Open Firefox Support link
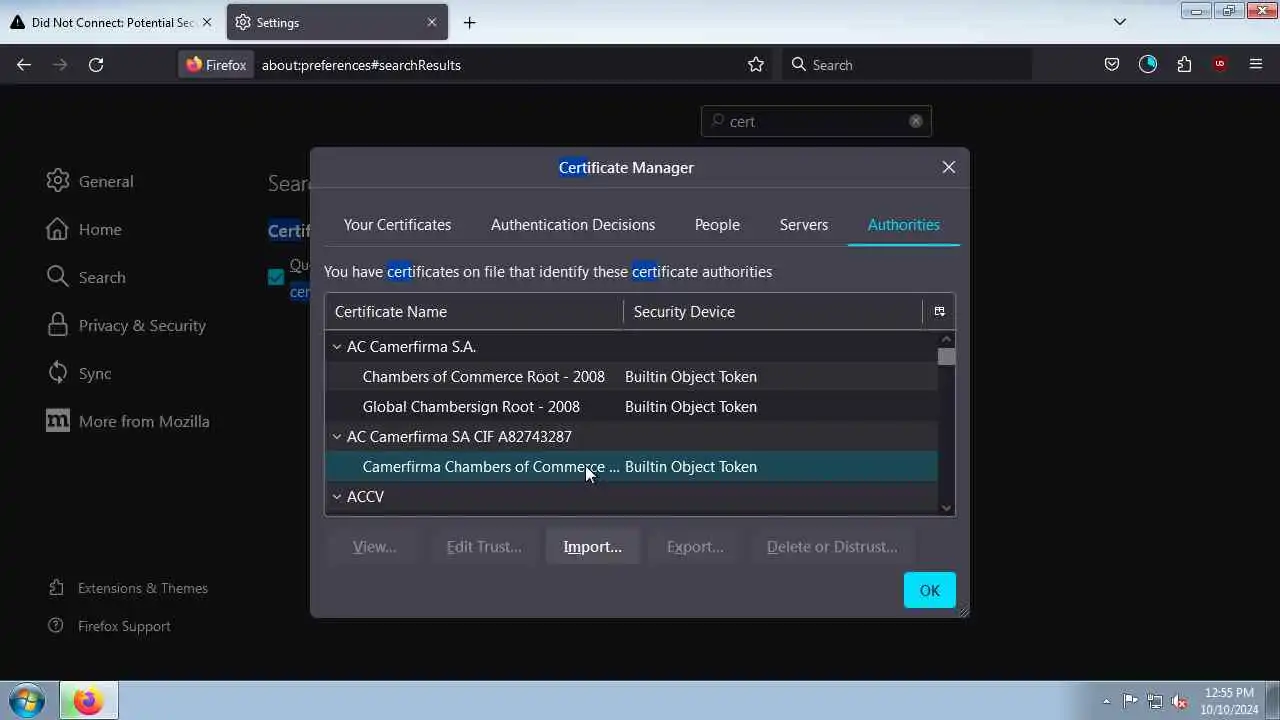The image size is (1280, 720). pos(109,626)
